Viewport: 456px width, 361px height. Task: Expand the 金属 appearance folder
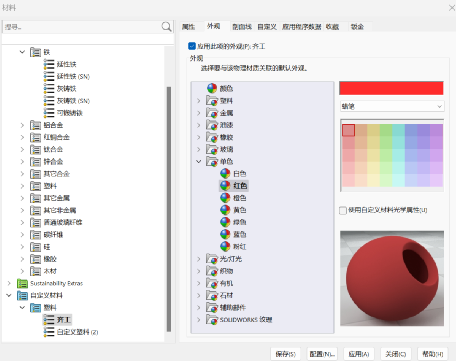tap(199, 113)
